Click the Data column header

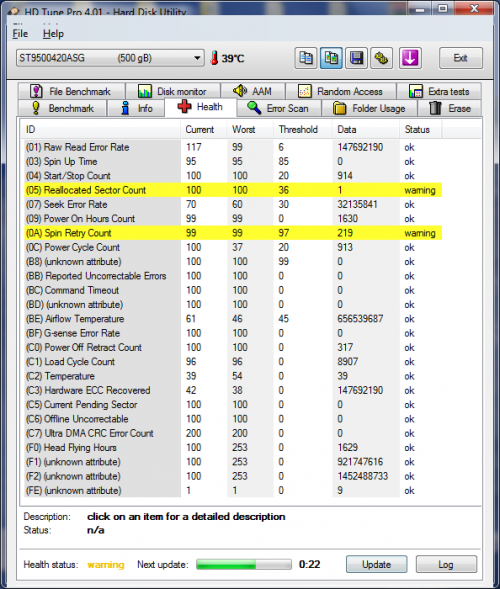coord(366,130)
